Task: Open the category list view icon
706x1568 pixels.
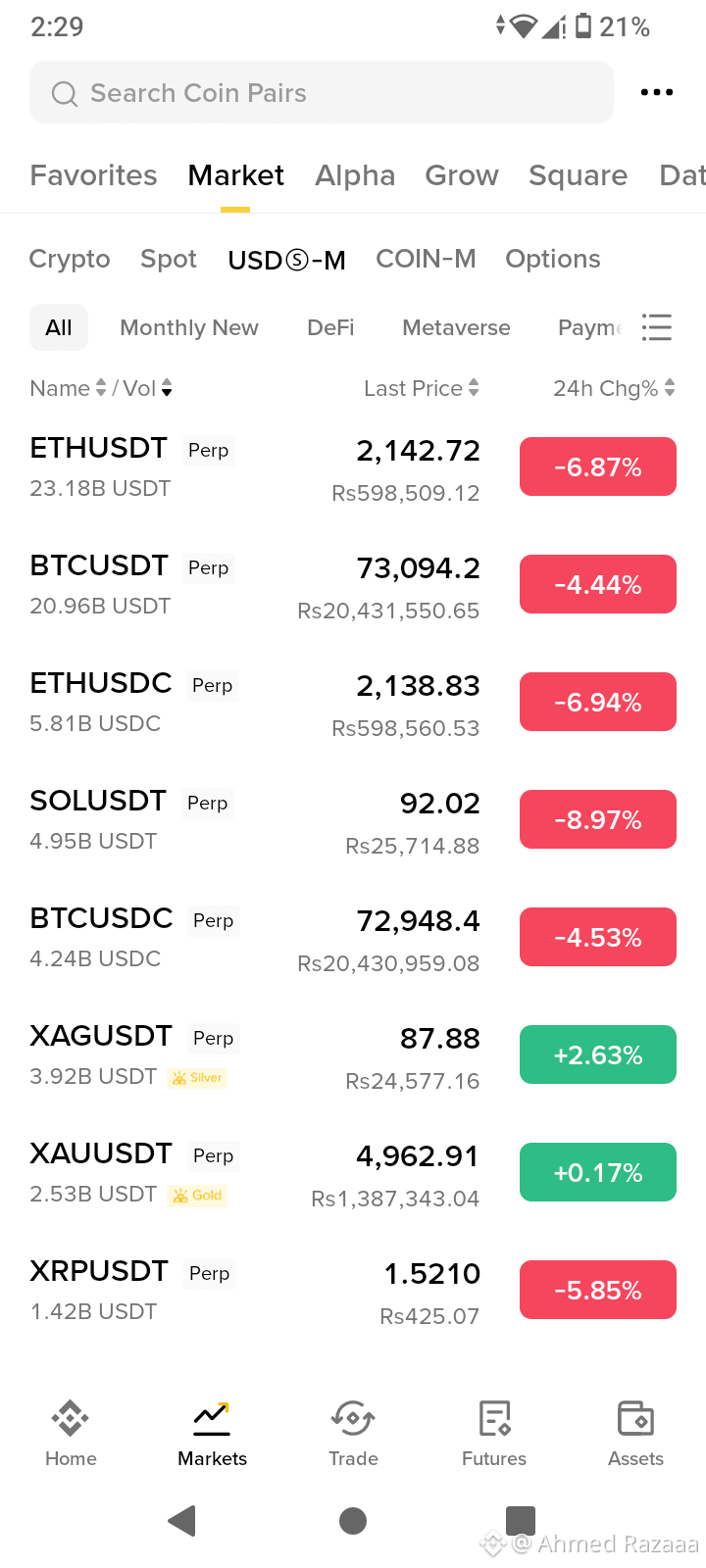Action: [656, 326]
